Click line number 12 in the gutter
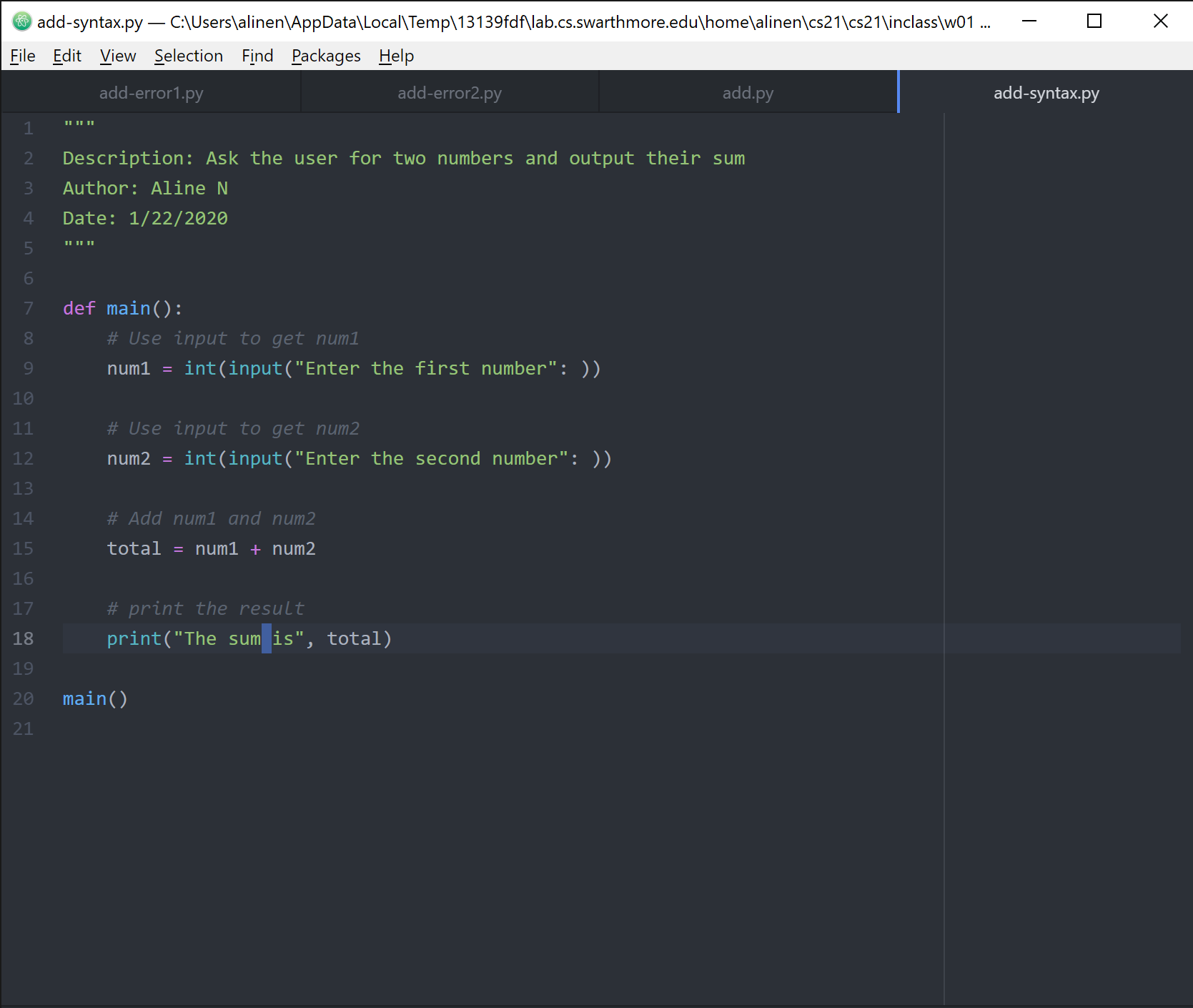1193x1008 pixels. pos(23,458)
